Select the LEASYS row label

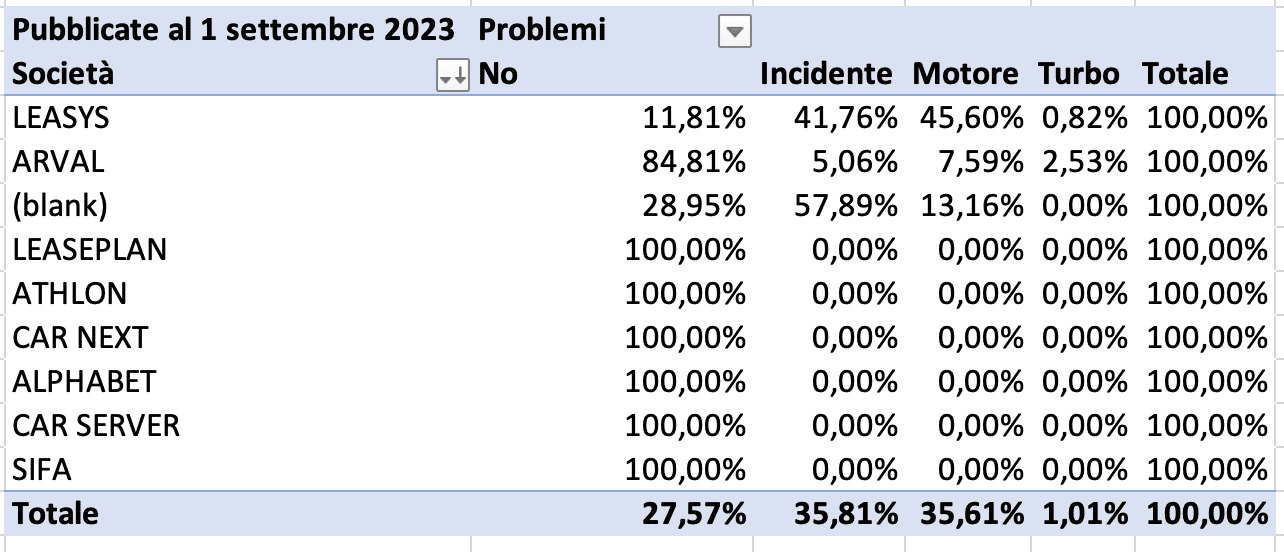coord(61,118)
